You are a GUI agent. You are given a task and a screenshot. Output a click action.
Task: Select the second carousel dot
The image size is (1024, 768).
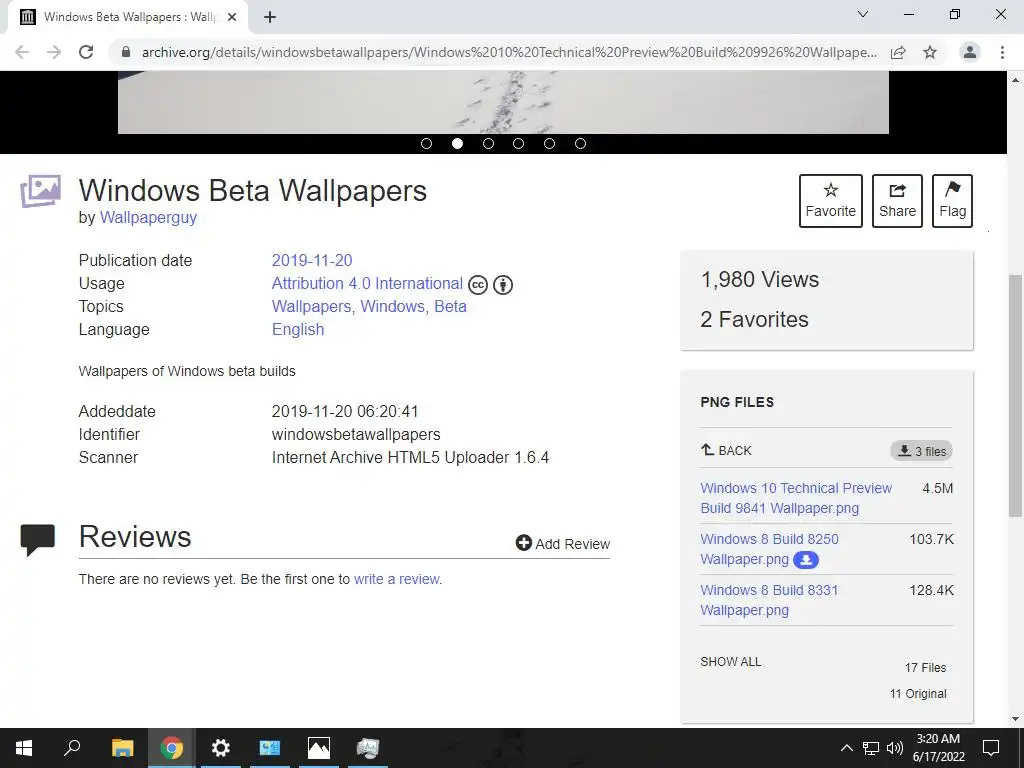point(457,144)
